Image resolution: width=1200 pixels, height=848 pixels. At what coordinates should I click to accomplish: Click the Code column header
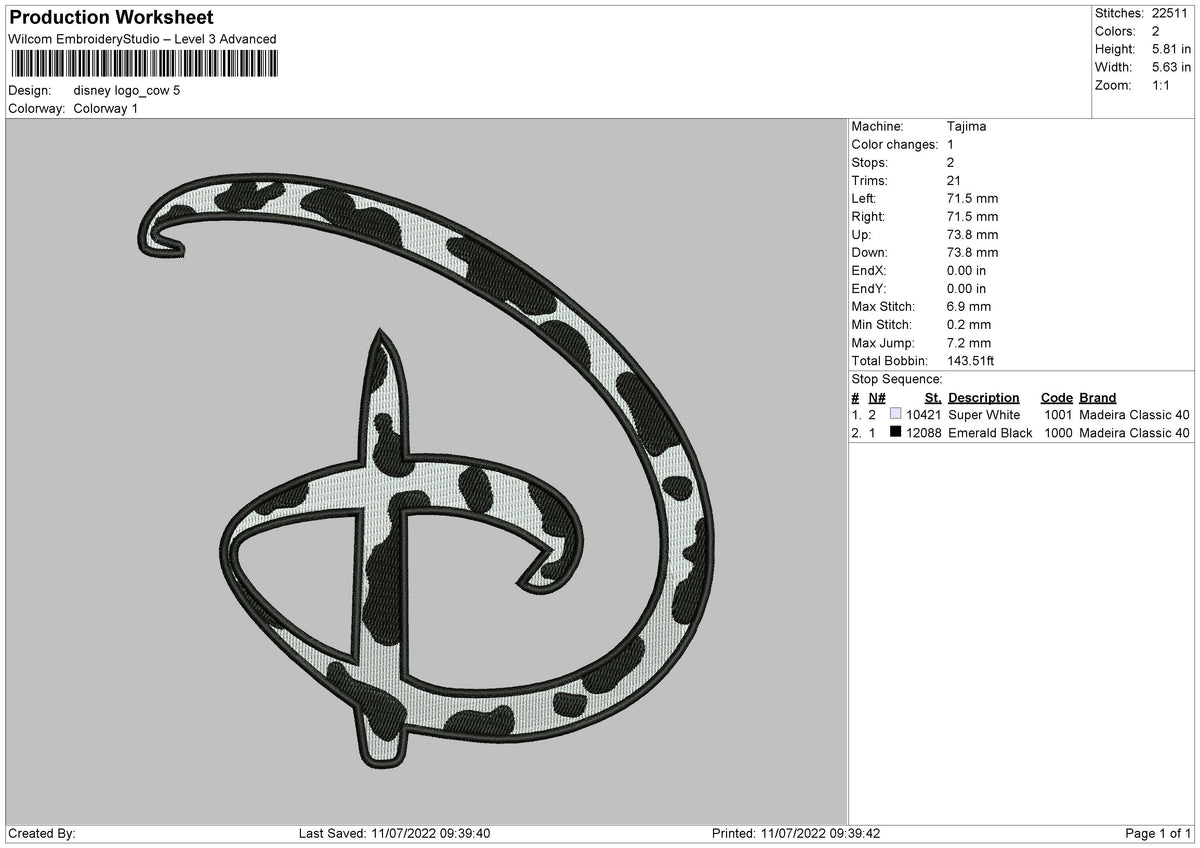[x=1057, y=397]
